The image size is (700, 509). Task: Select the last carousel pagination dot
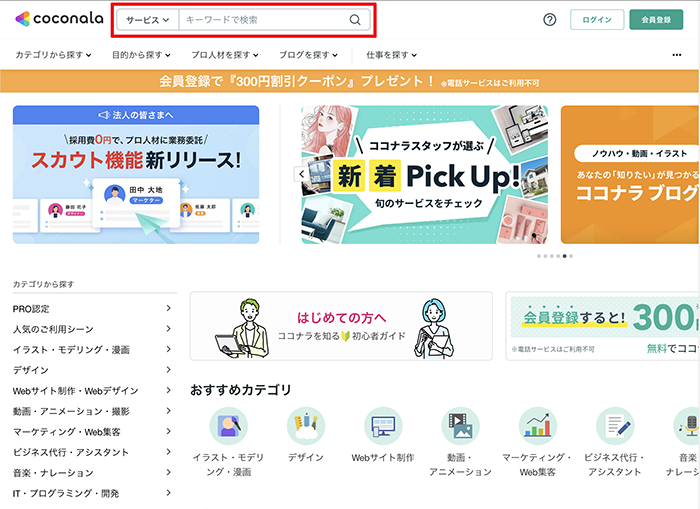click(571, 256)
